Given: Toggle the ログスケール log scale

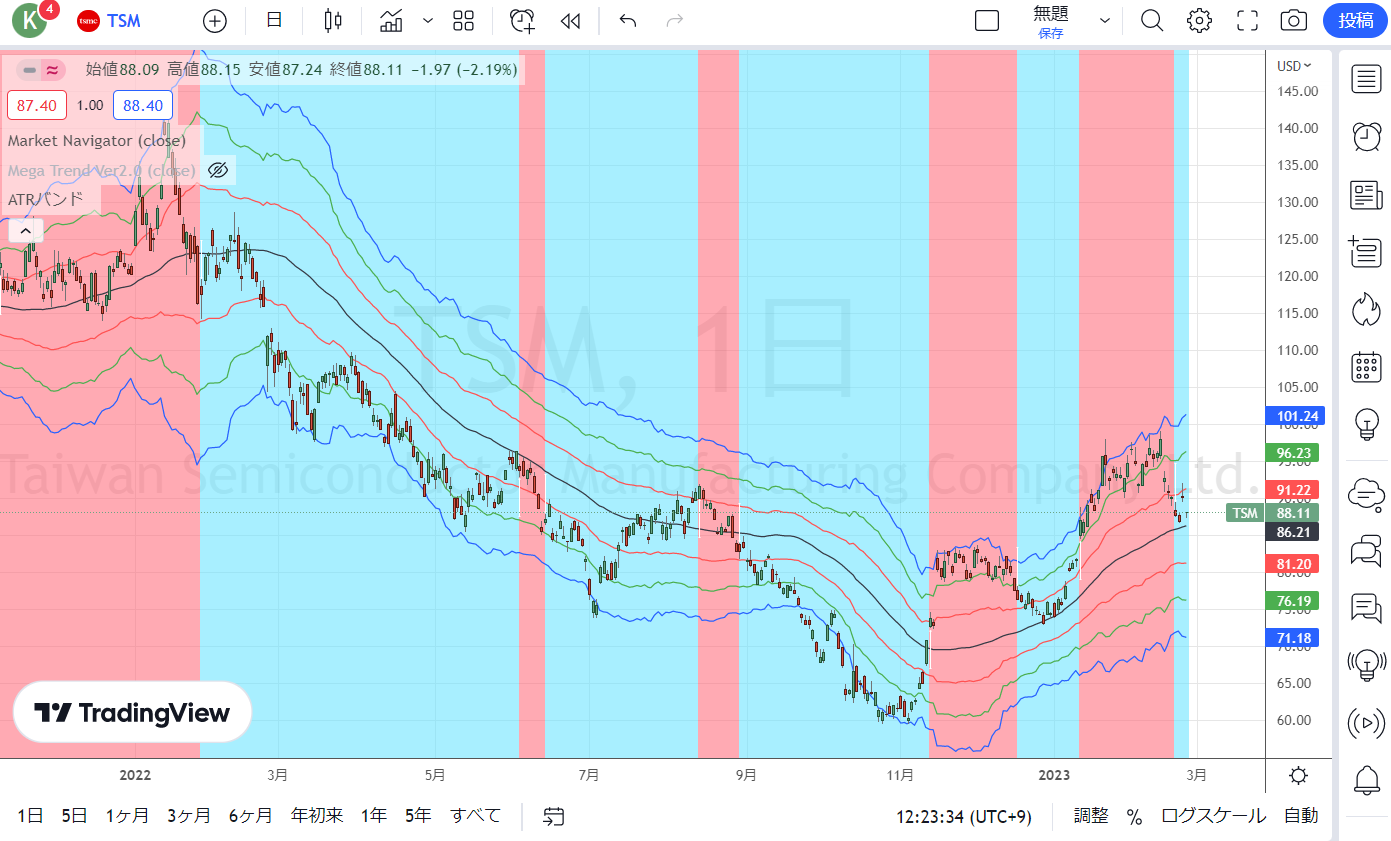Looking at the screenshot, I should click(x=1213, y=816).
